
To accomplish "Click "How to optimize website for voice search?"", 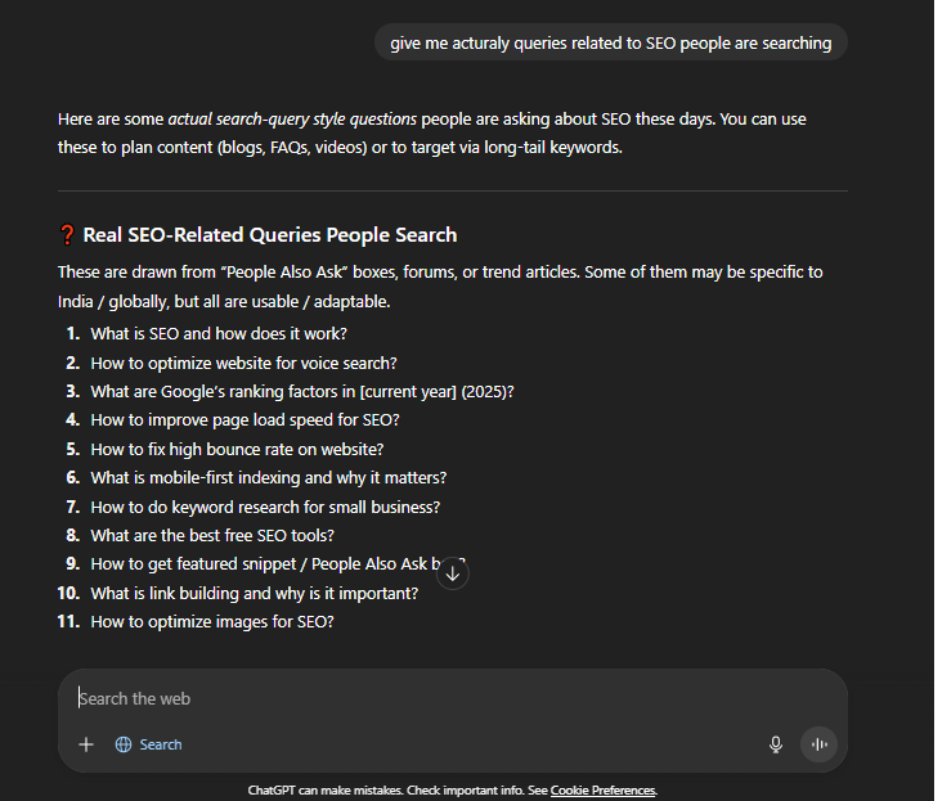I will 244,363.
